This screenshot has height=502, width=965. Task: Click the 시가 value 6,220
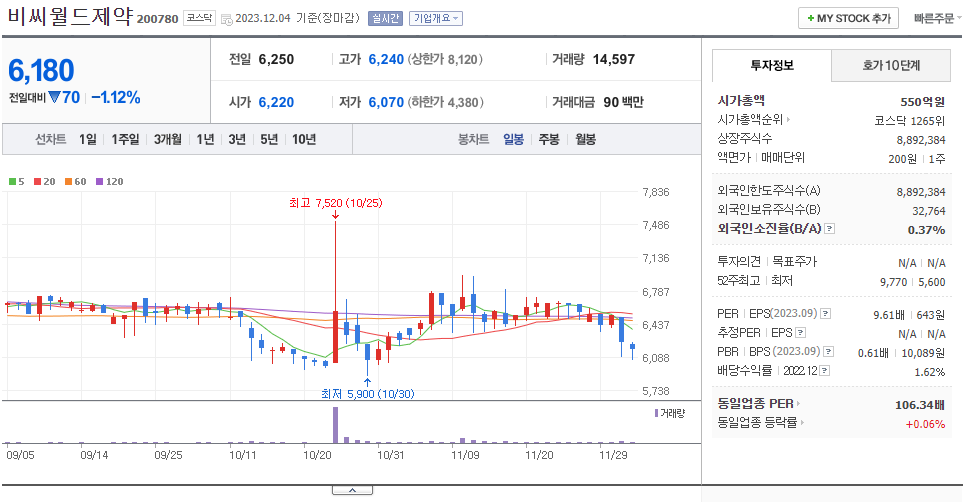pyautogui.click(x=276, y=102)
